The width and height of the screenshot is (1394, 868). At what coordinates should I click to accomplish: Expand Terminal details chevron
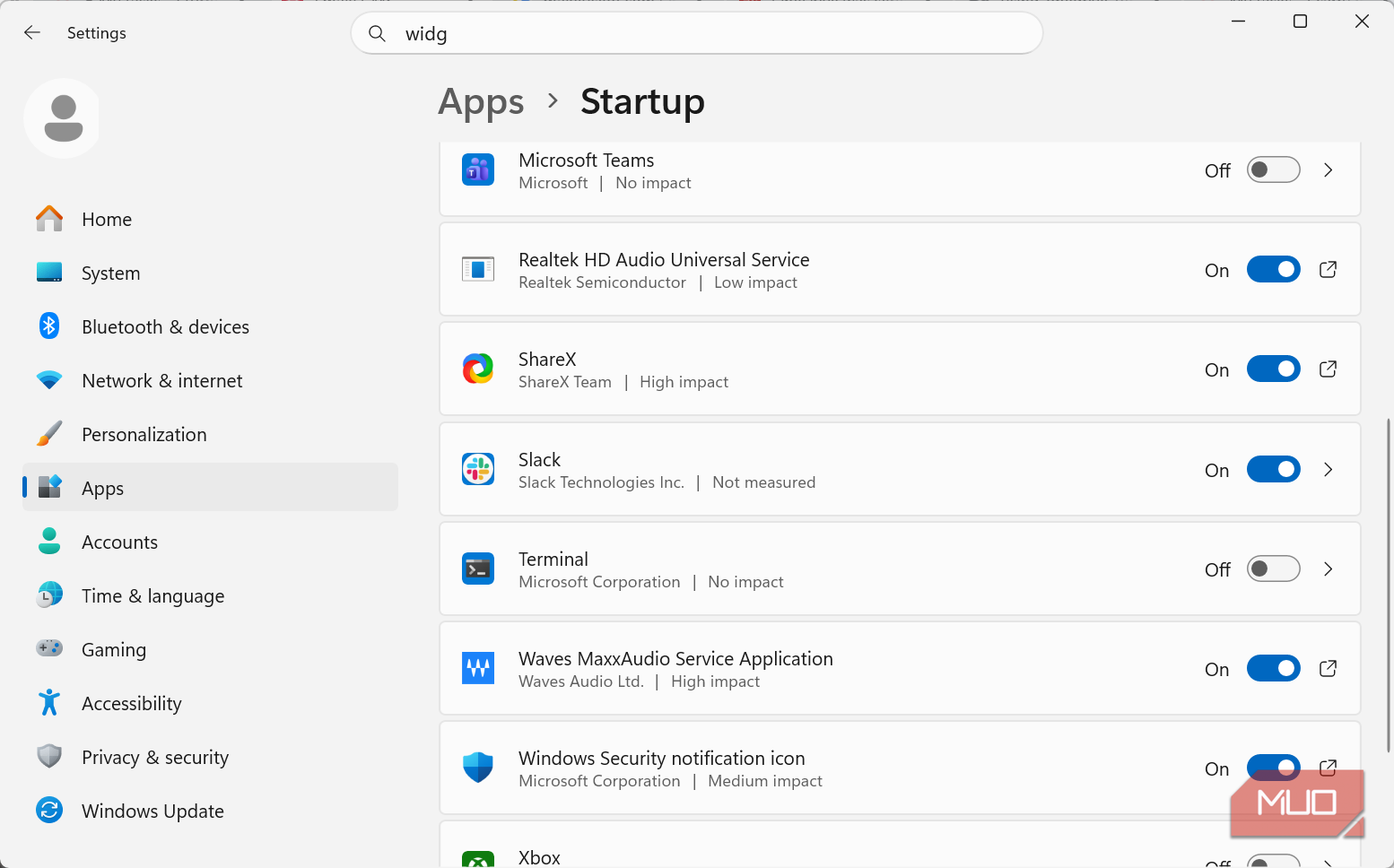coord(1329,569)
